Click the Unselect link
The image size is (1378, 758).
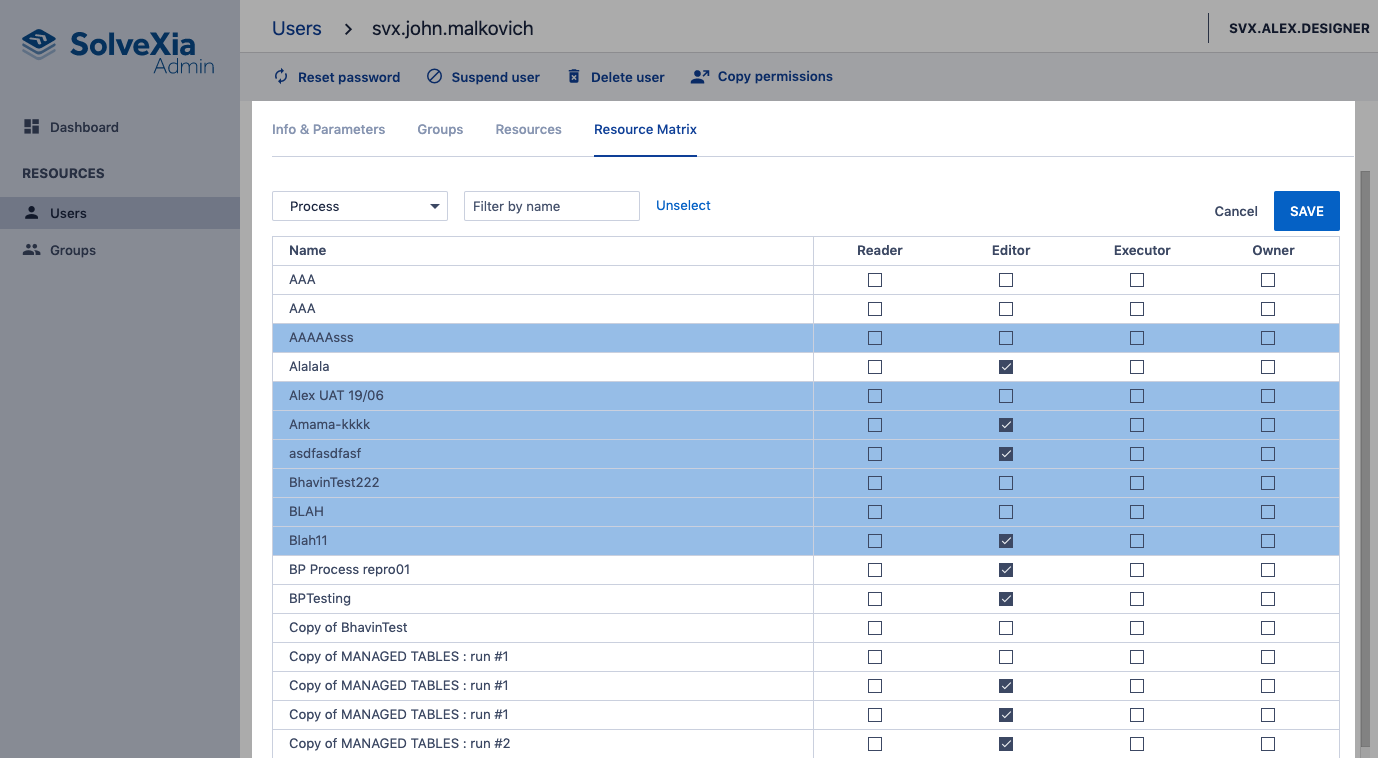[x=683, y=205]
